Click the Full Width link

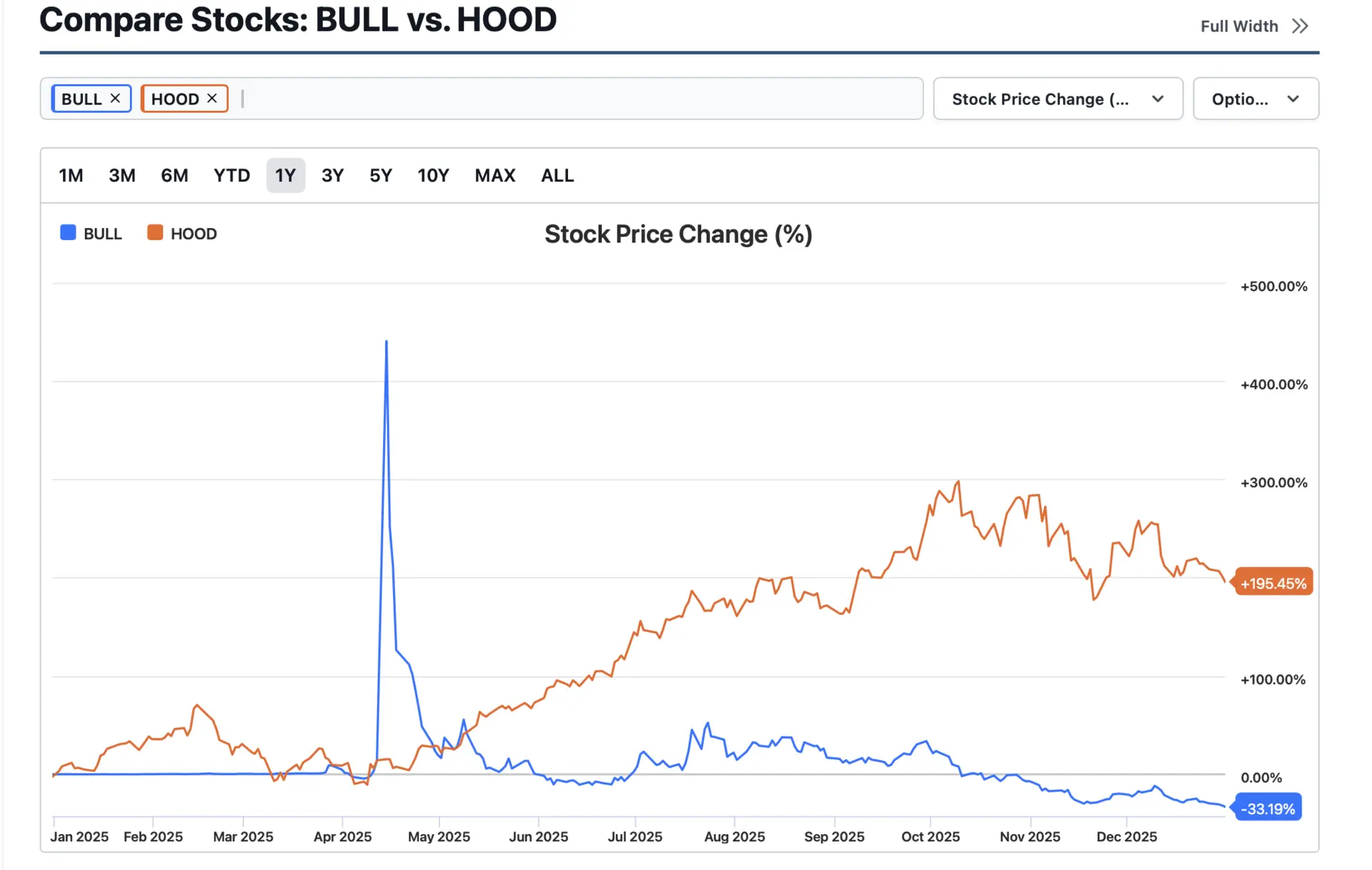coord(1238,26)
